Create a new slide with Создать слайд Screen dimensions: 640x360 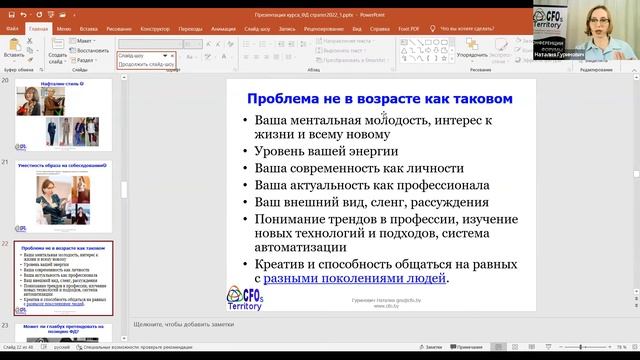(58, 51)
